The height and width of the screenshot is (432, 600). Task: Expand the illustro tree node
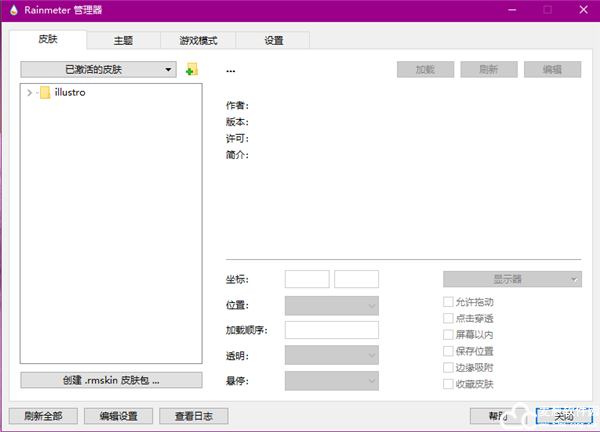pyautogui.click(x=29, y=93)
